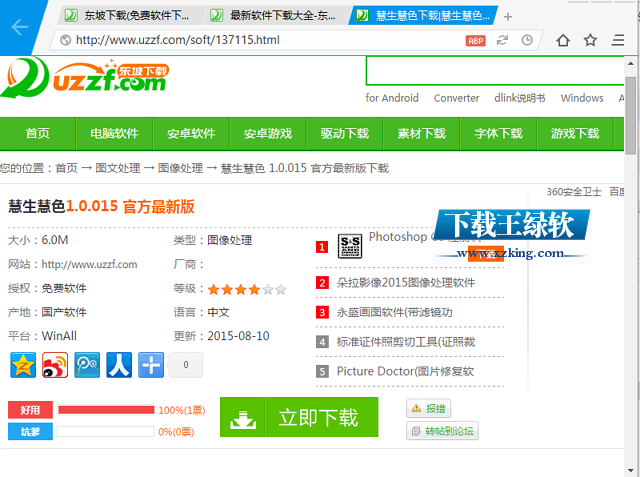
Task: Click the 类型 图像处理 category link
Action: 229,240
